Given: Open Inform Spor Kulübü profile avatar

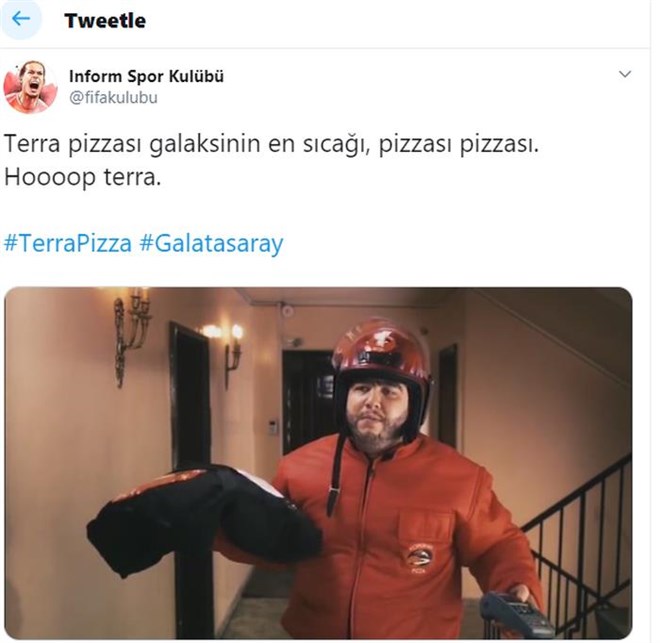Looking at the screenshot, I should (30, 87).
